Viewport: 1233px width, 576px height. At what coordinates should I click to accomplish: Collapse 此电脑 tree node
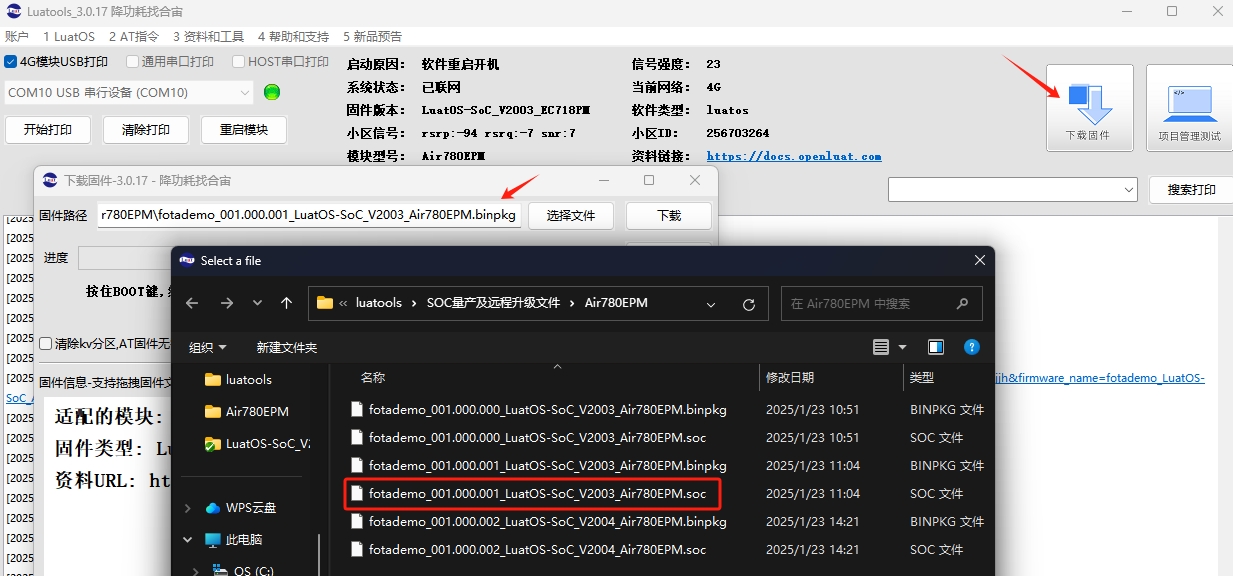tap(187, 540)
